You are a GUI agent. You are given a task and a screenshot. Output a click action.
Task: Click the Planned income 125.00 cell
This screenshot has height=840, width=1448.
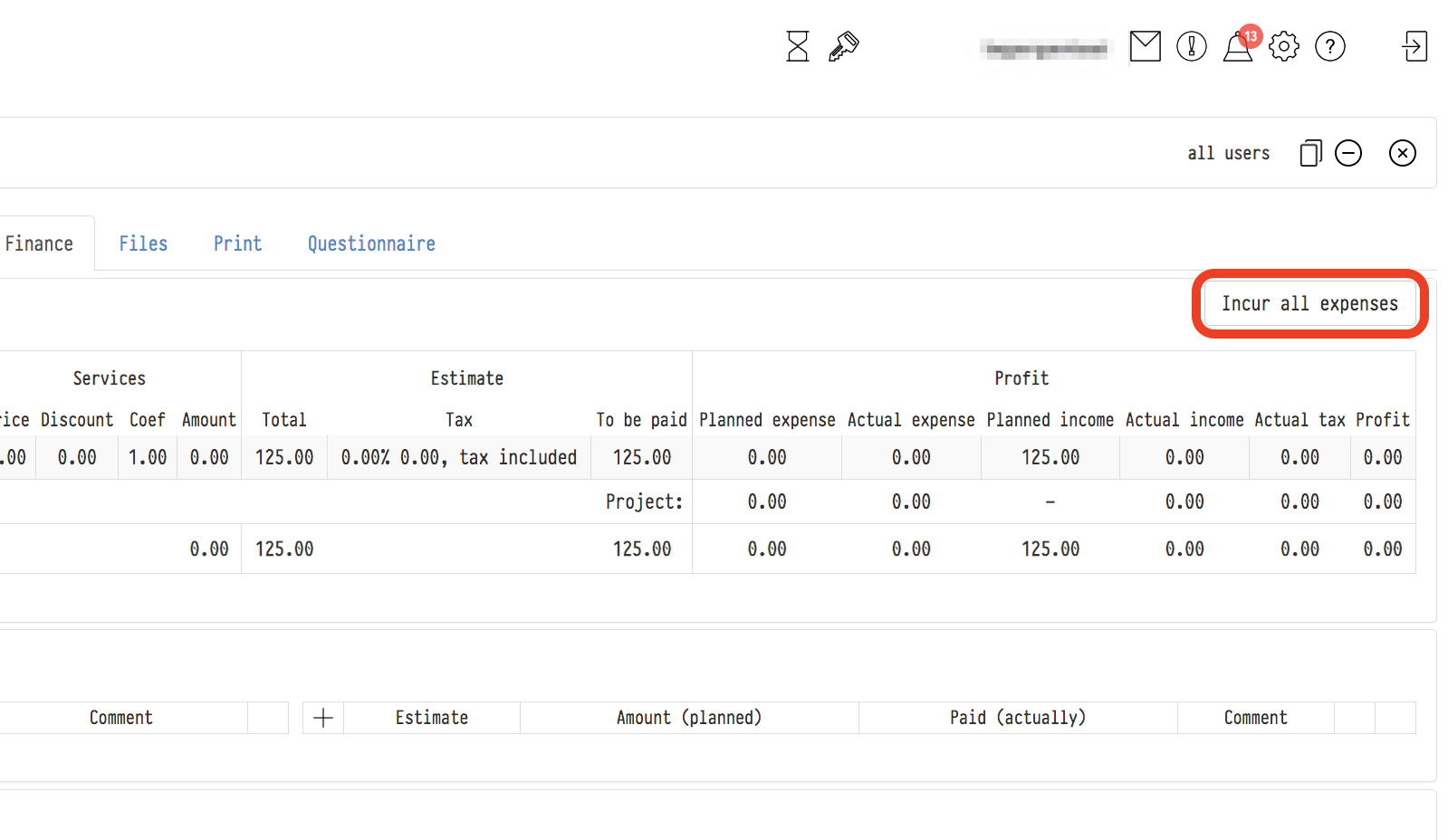tap(1050, 457)
